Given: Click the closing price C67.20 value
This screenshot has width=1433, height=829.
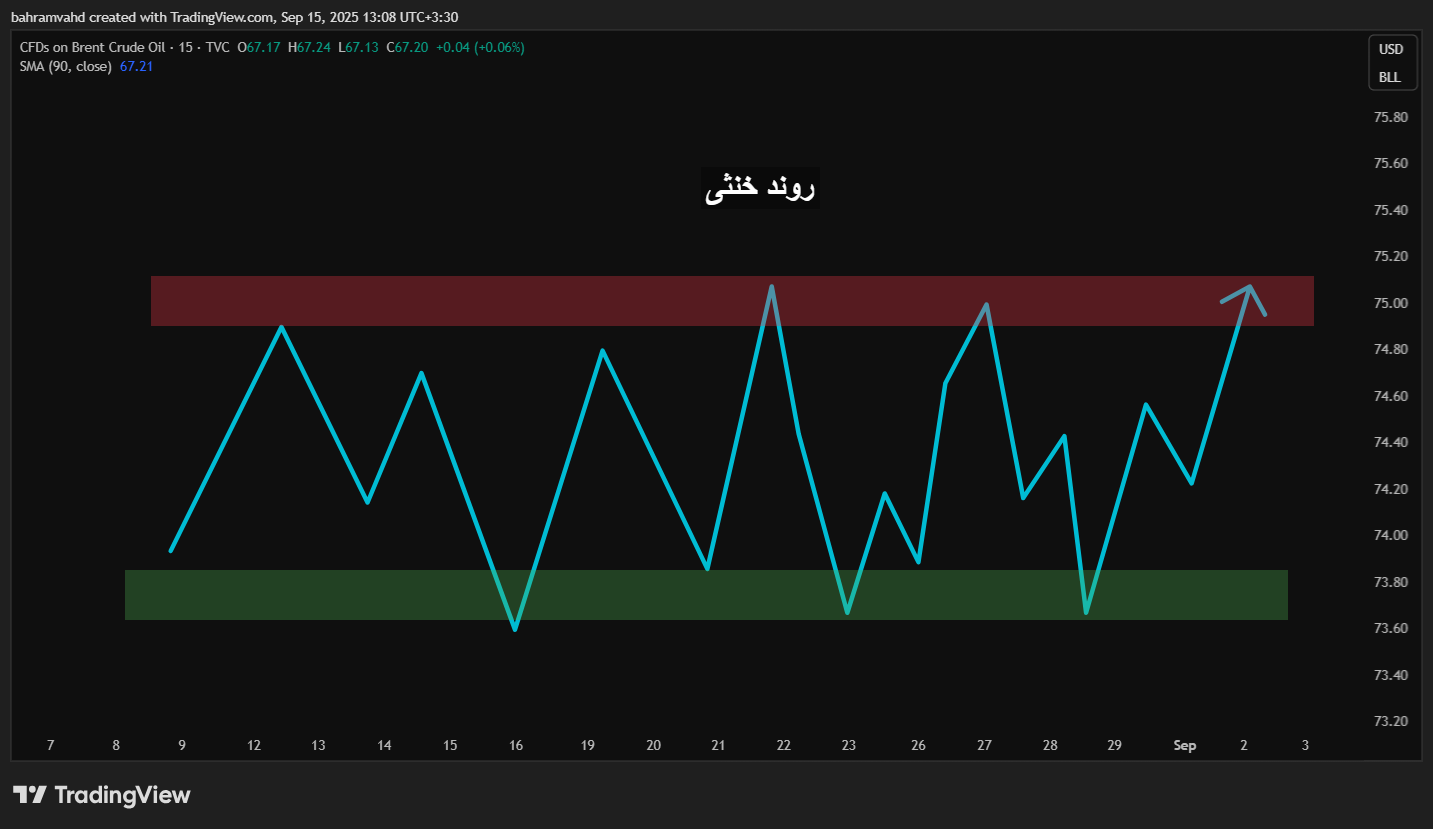Looking at the screenshot, I should point(407,47).
